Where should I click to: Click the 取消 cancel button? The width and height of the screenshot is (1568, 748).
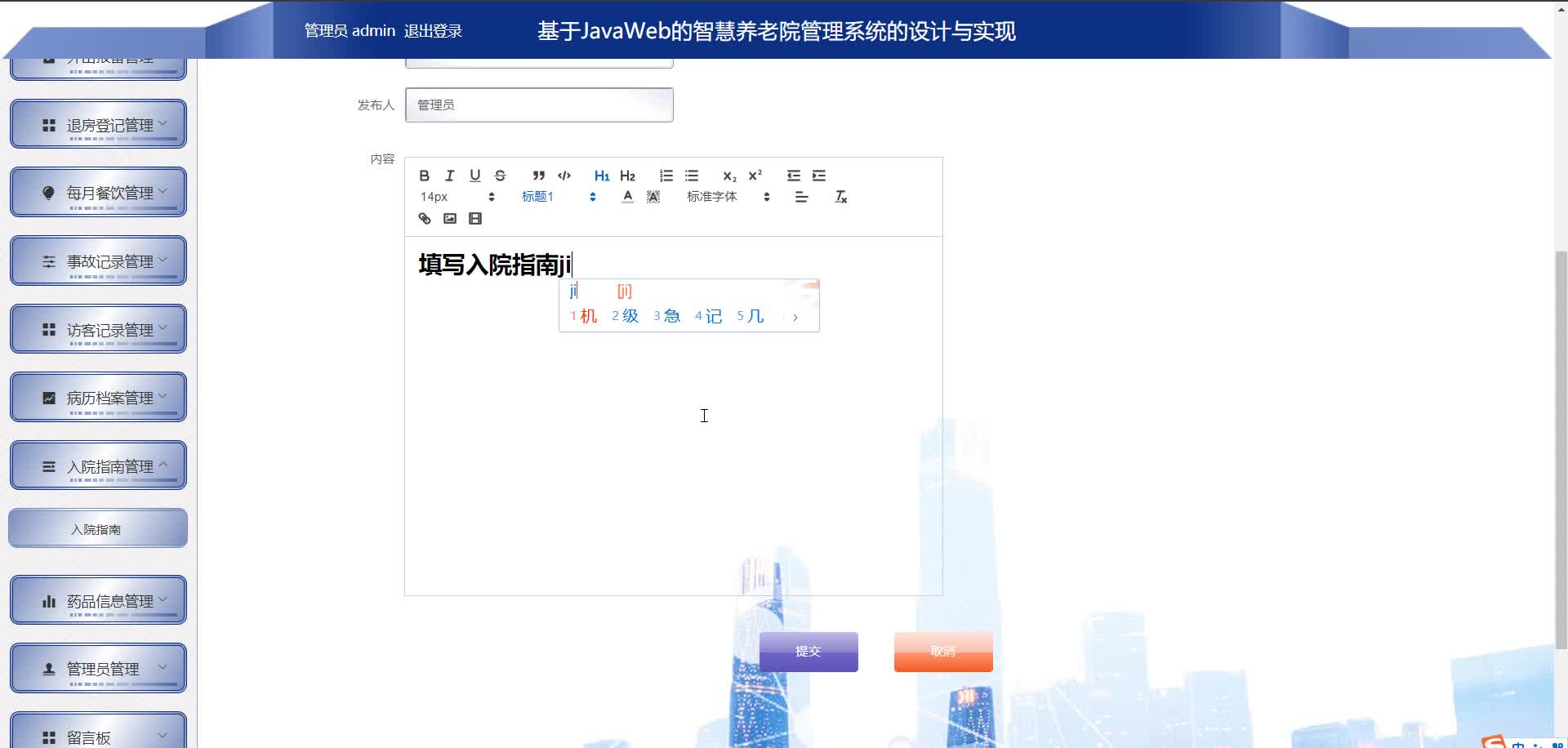943,652
